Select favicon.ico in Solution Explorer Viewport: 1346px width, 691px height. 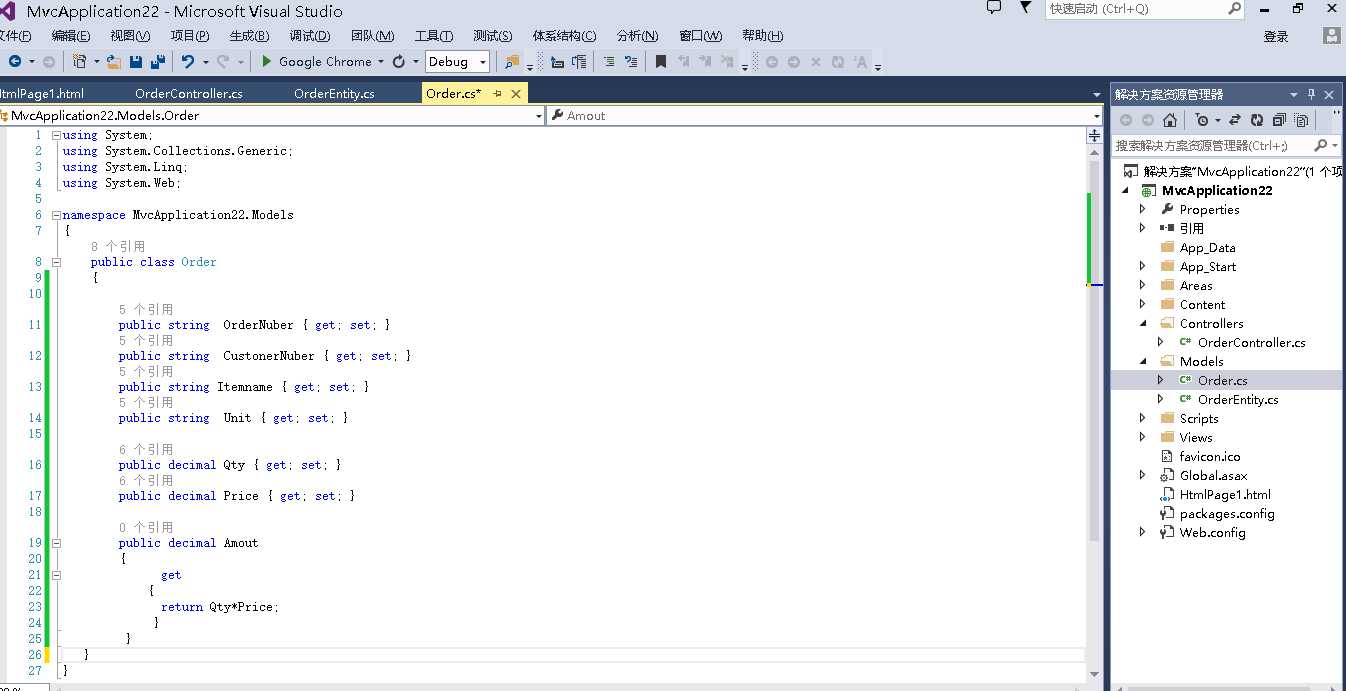(x=1210, y=457)
